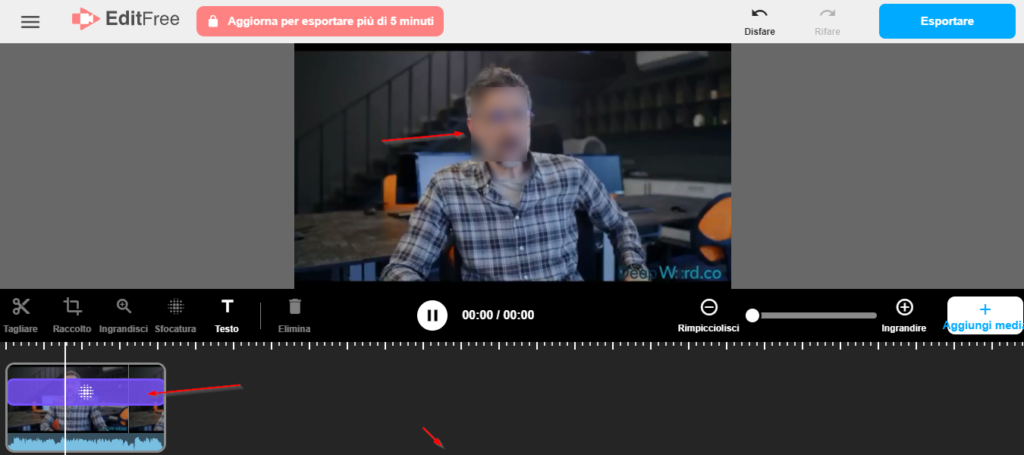
Task: Delete selection with Elimina trash icon
Action: coord(295,315)
